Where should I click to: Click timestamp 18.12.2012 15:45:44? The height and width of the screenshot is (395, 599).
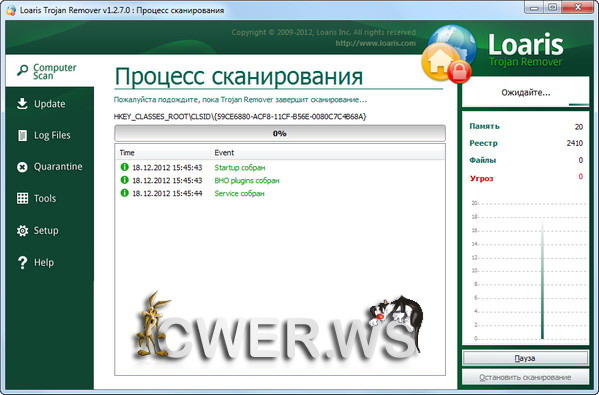click(167, 193)
